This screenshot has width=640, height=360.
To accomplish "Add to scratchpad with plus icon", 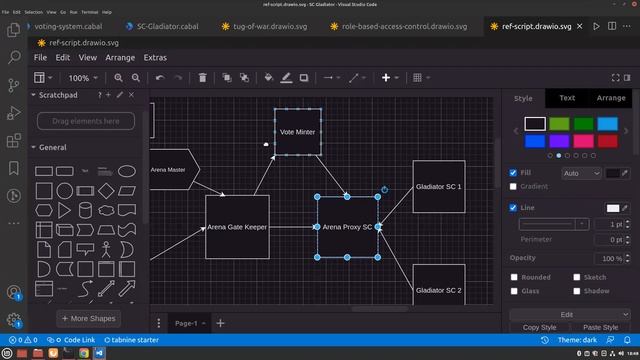I will 109,95.
